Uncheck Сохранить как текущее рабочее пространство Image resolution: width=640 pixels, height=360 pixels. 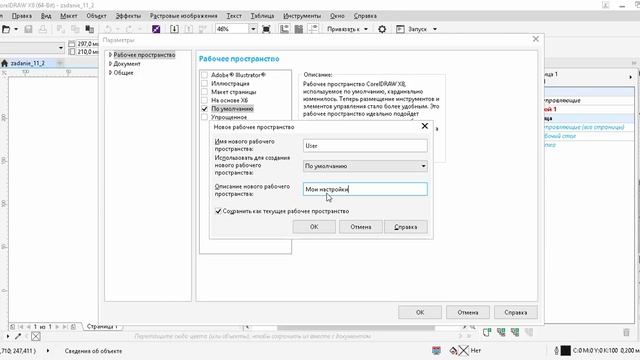click(218, 211)
